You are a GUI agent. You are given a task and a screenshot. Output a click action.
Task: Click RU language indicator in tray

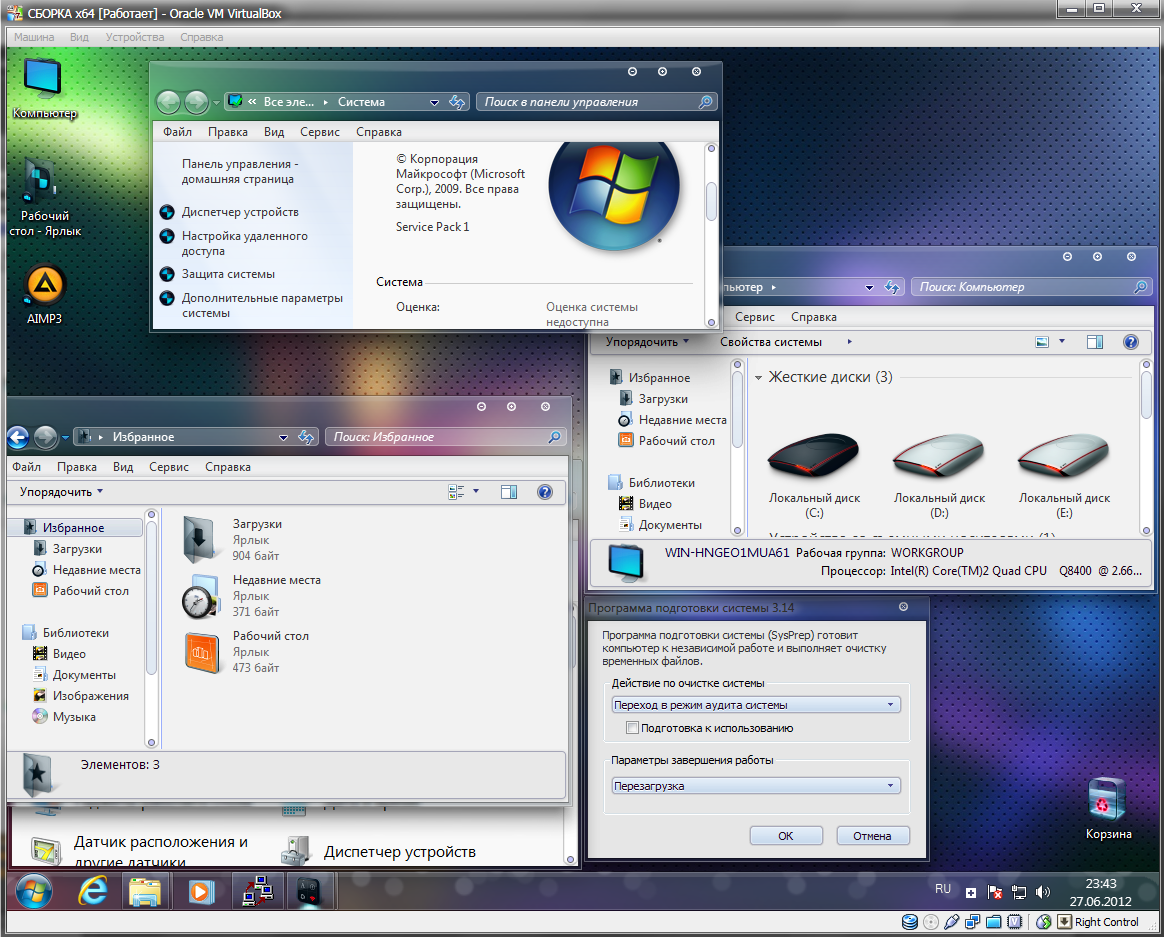click(x=943, y=889)
